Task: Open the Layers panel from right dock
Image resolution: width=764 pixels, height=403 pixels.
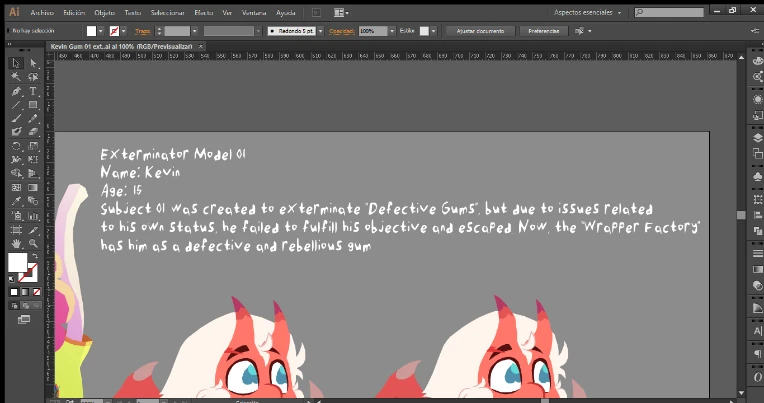Action: [757, 138]
